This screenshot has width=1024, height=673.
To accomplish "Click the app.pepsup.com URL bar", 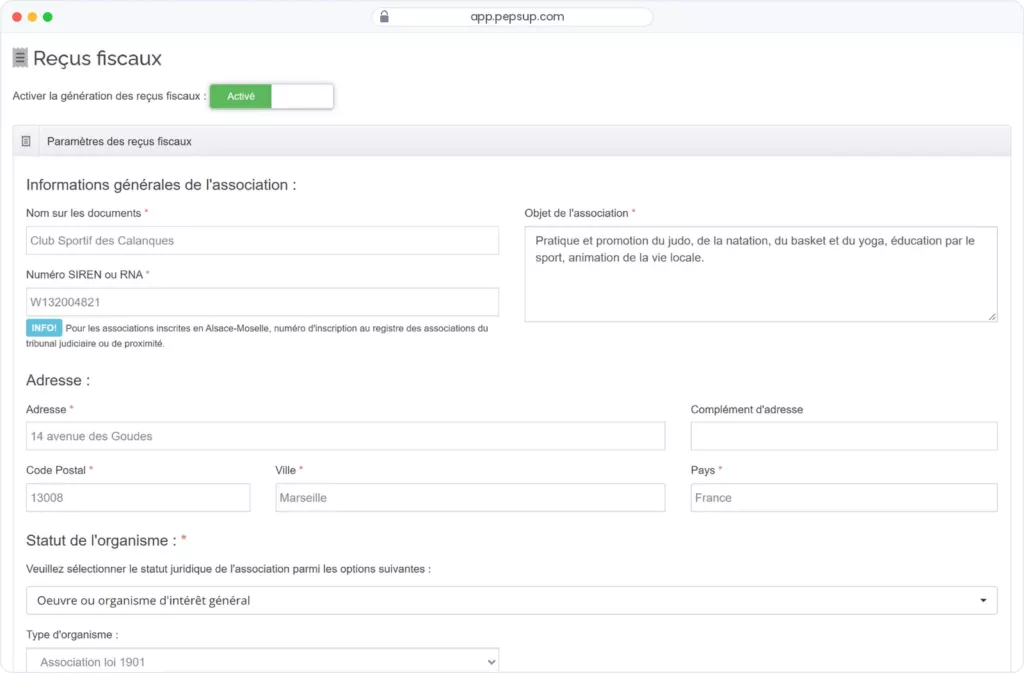I will tap(513, 16).
